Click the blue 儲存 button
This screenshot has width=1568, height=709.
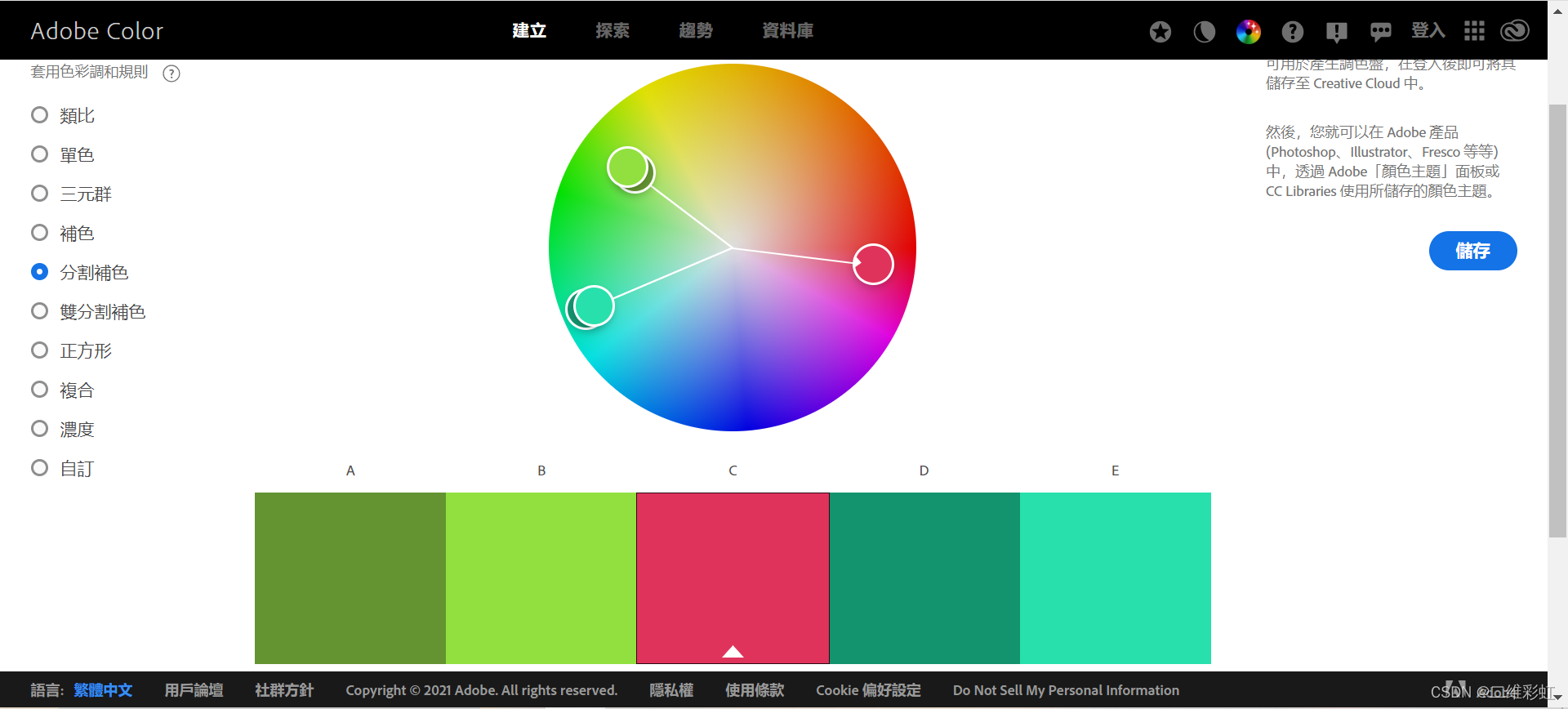(x=1472, y=251)
